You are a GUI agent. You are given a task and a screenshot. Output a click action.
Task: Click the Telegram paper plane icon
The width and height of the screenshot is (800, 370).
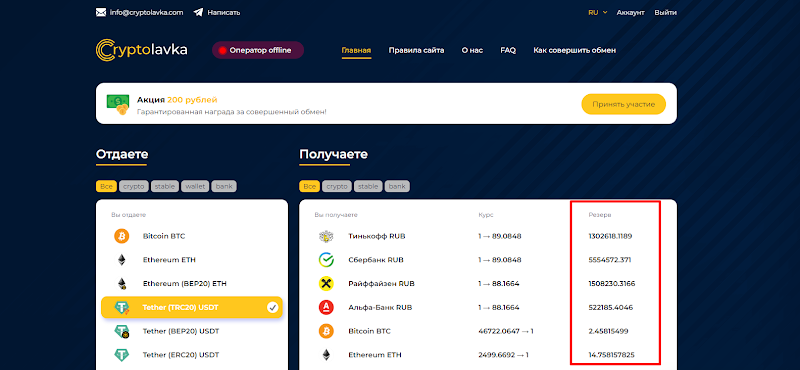198,12
